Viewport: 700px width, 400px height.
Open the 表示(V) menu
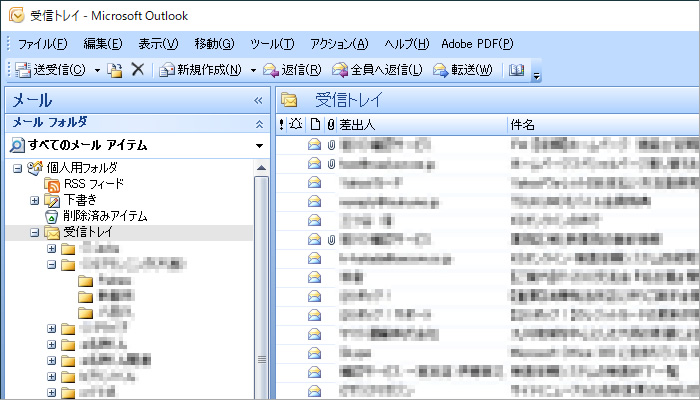tap(158, 44)
